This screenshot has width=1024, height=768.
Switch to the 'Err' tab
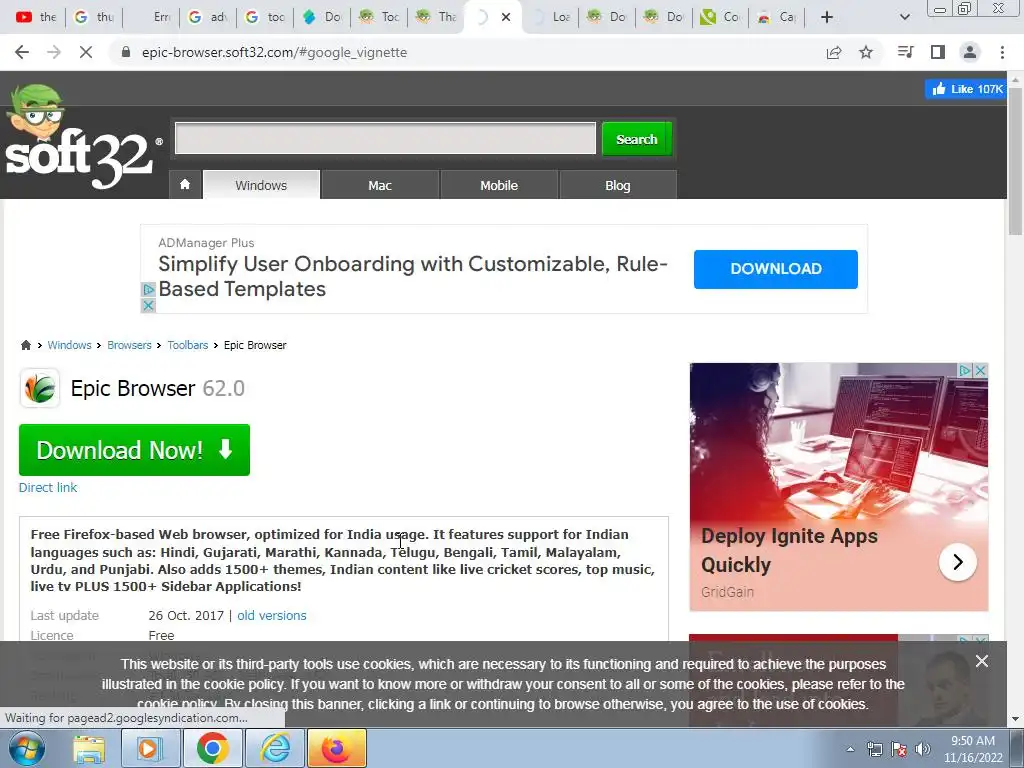(x=152, y=17)
